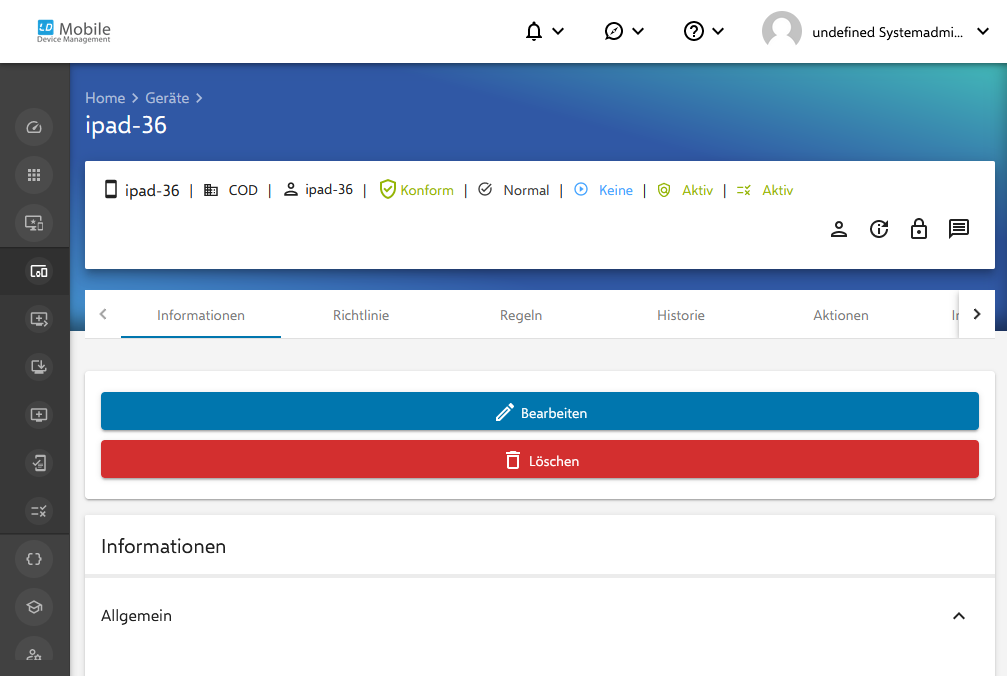Click the tablet device icon next to ipad-36

point(110,189)
